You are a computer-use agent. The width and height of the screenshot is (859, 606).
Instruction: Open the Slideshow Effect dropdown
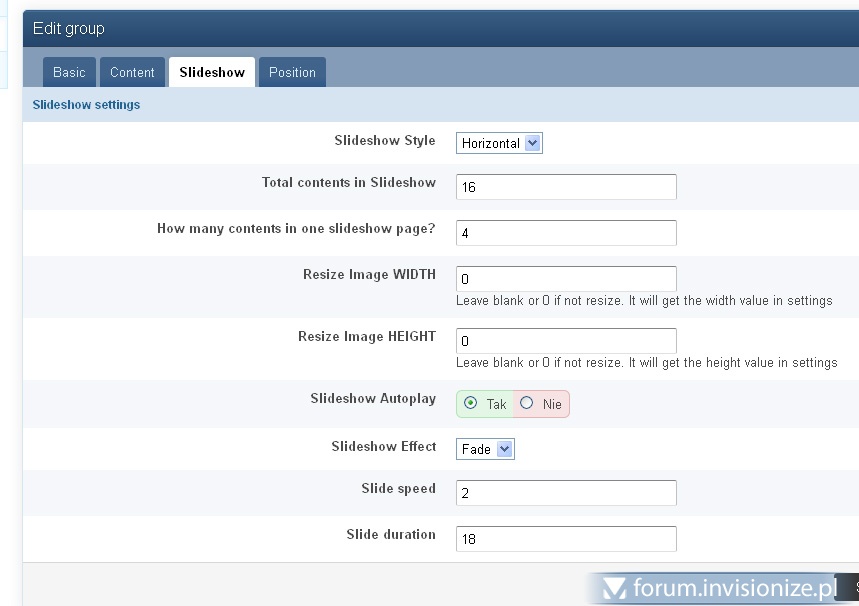click(485, 449)
